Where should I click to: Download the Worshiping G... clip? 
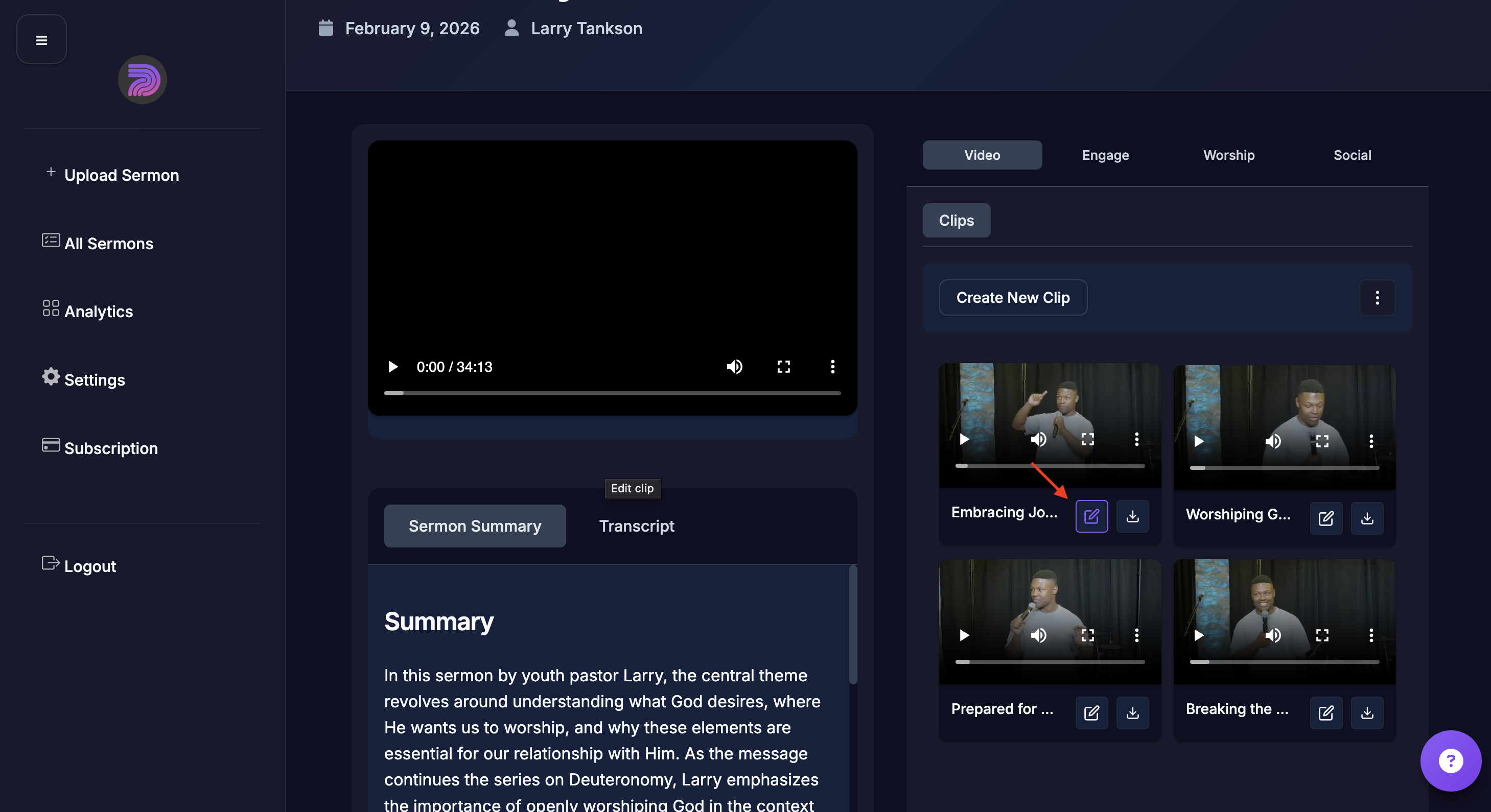[x=1366, y=518]
